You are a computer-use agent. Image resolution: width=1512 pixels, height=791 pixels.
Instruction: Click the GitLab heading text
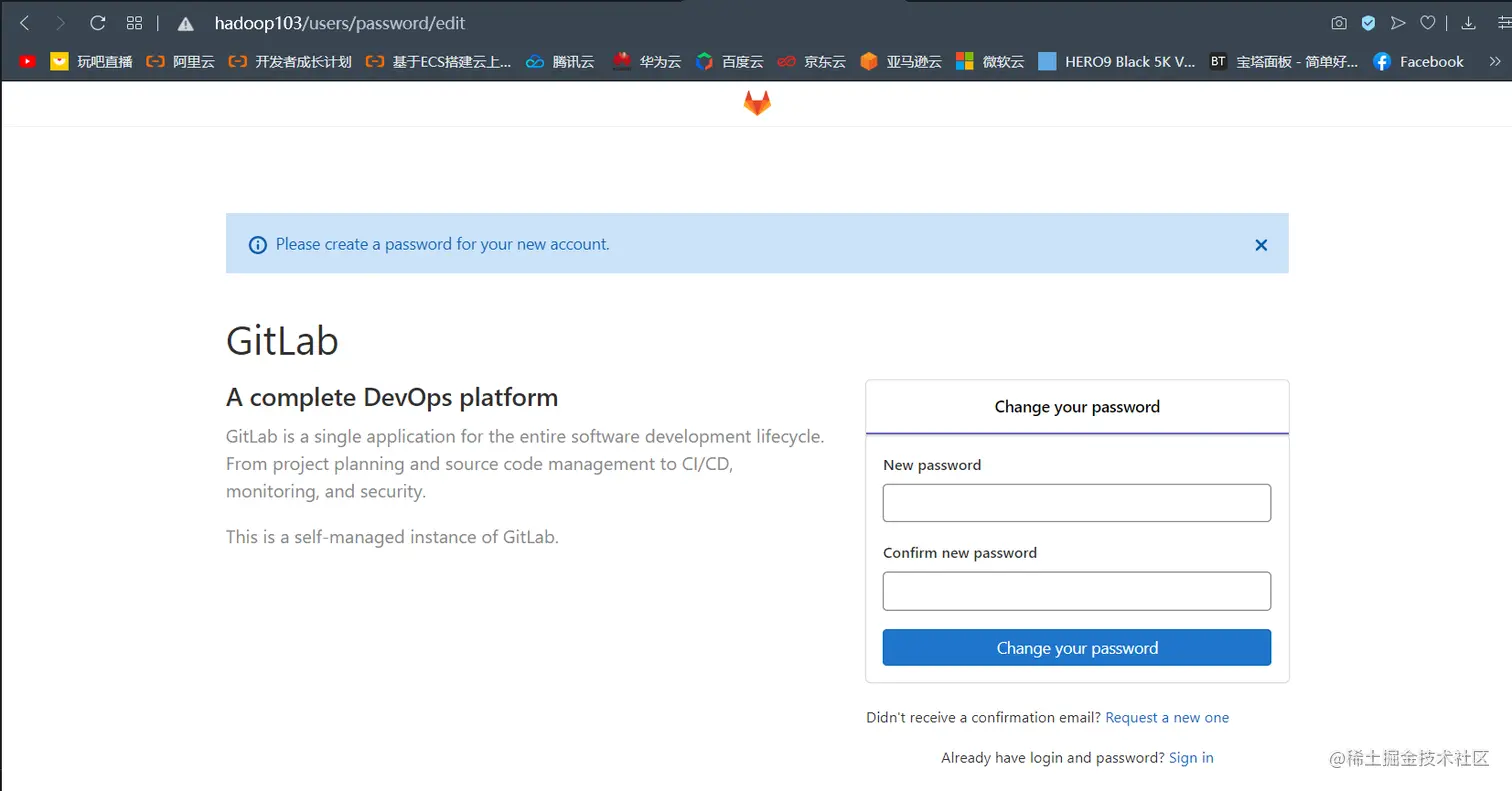pos(282,341)
